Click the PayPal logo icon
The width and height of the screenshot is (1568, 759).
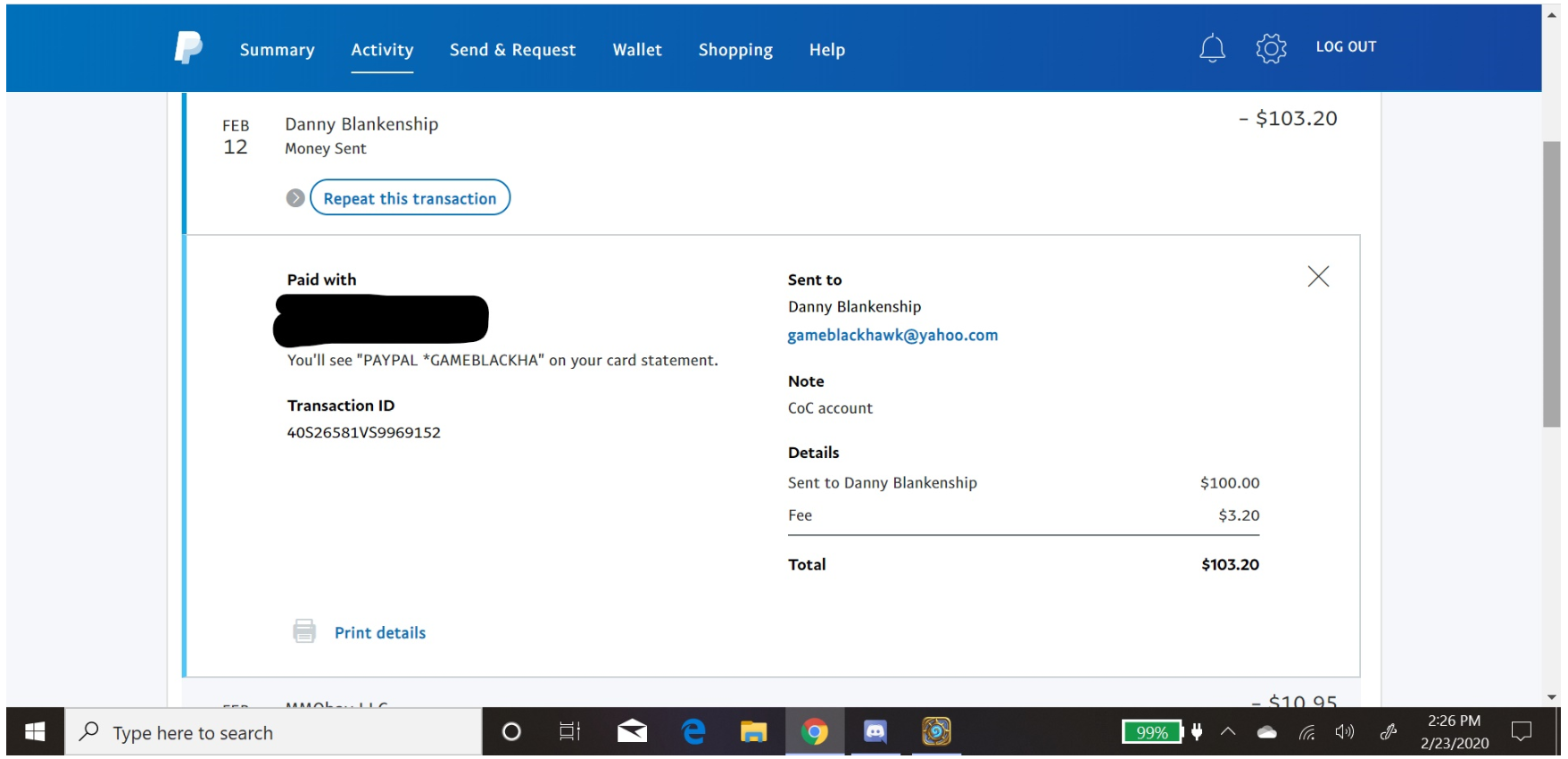coord(188,47)
